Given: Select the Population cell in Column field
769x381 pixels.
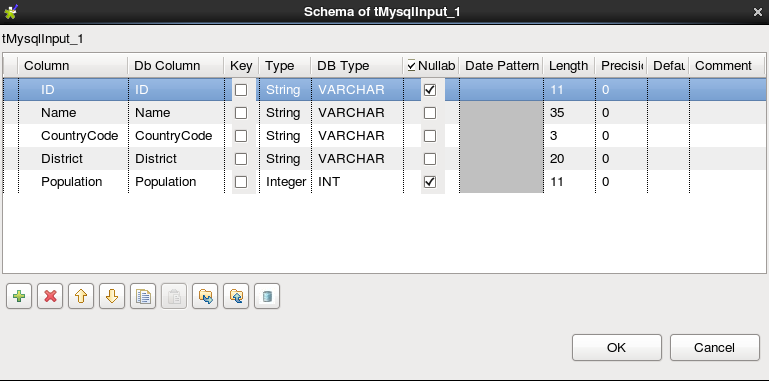Looking at the screenshot, I should (x=74, y=182).
